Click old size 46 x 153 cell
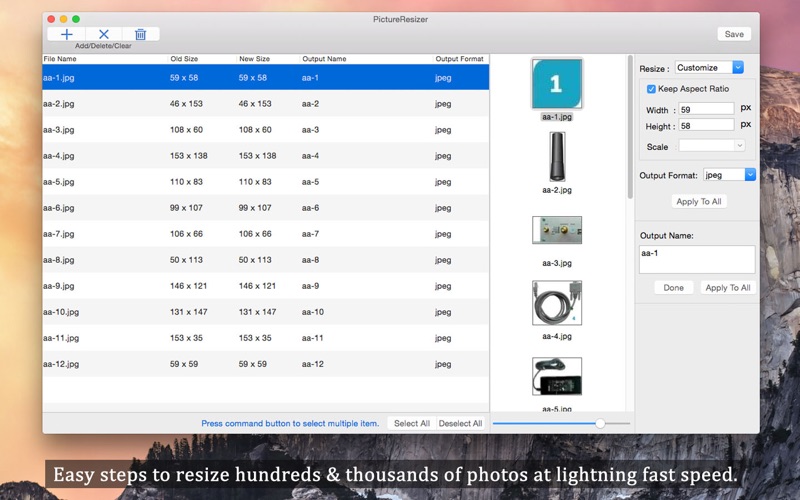The height and width of the screenshot is (500, 800). [186, 104]
